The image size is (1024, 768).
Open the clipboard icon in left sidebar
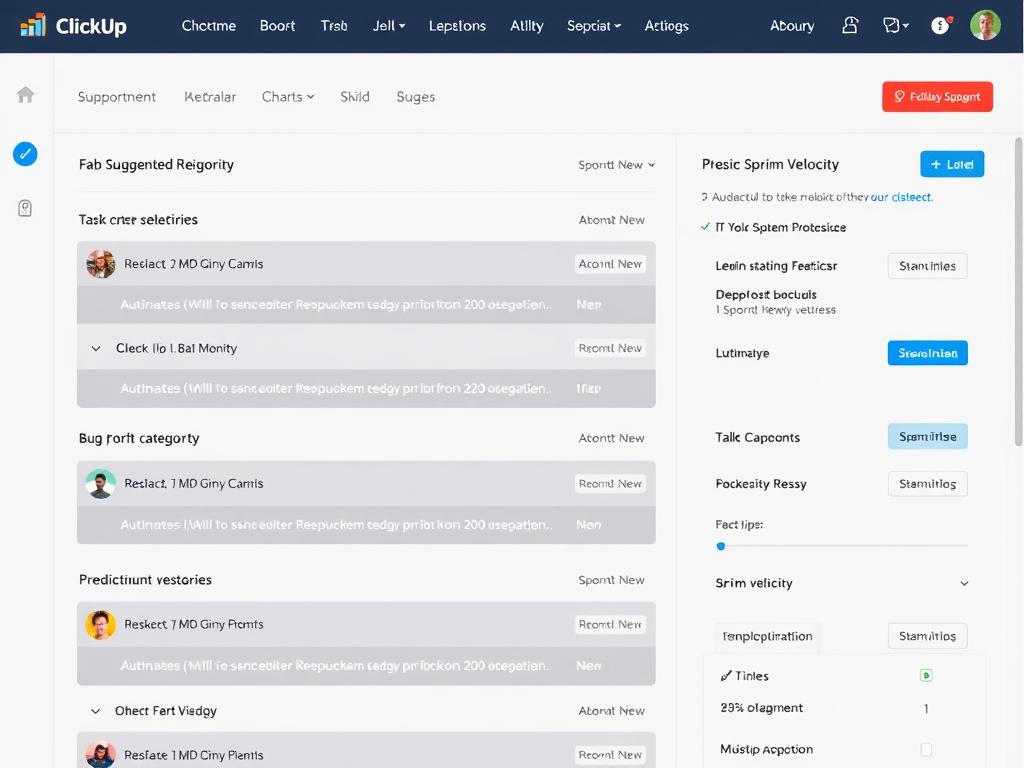[25, 208]
